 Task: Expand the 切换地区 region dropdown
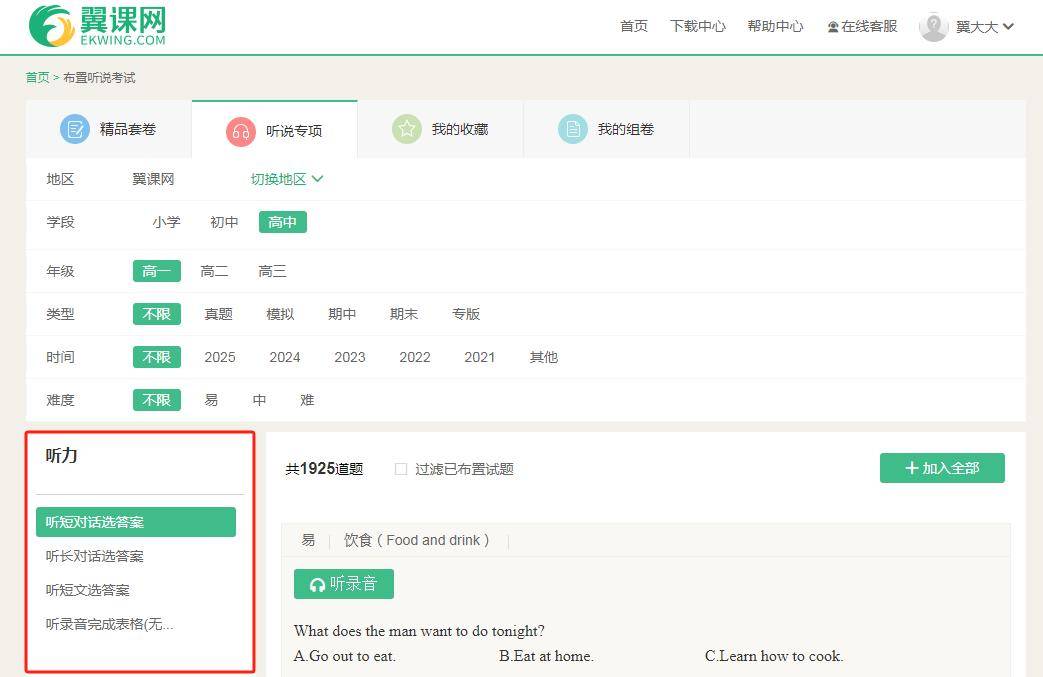[x=287, y=179]
